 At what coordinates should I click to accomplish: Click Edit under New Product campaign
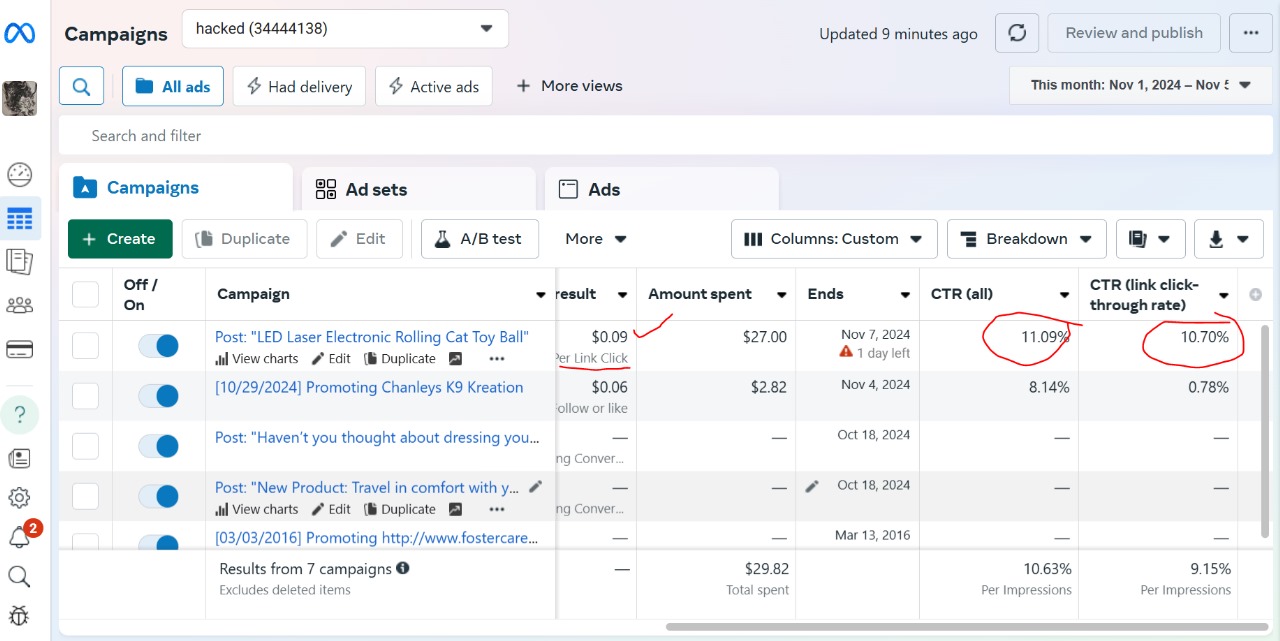coord(331,509)
